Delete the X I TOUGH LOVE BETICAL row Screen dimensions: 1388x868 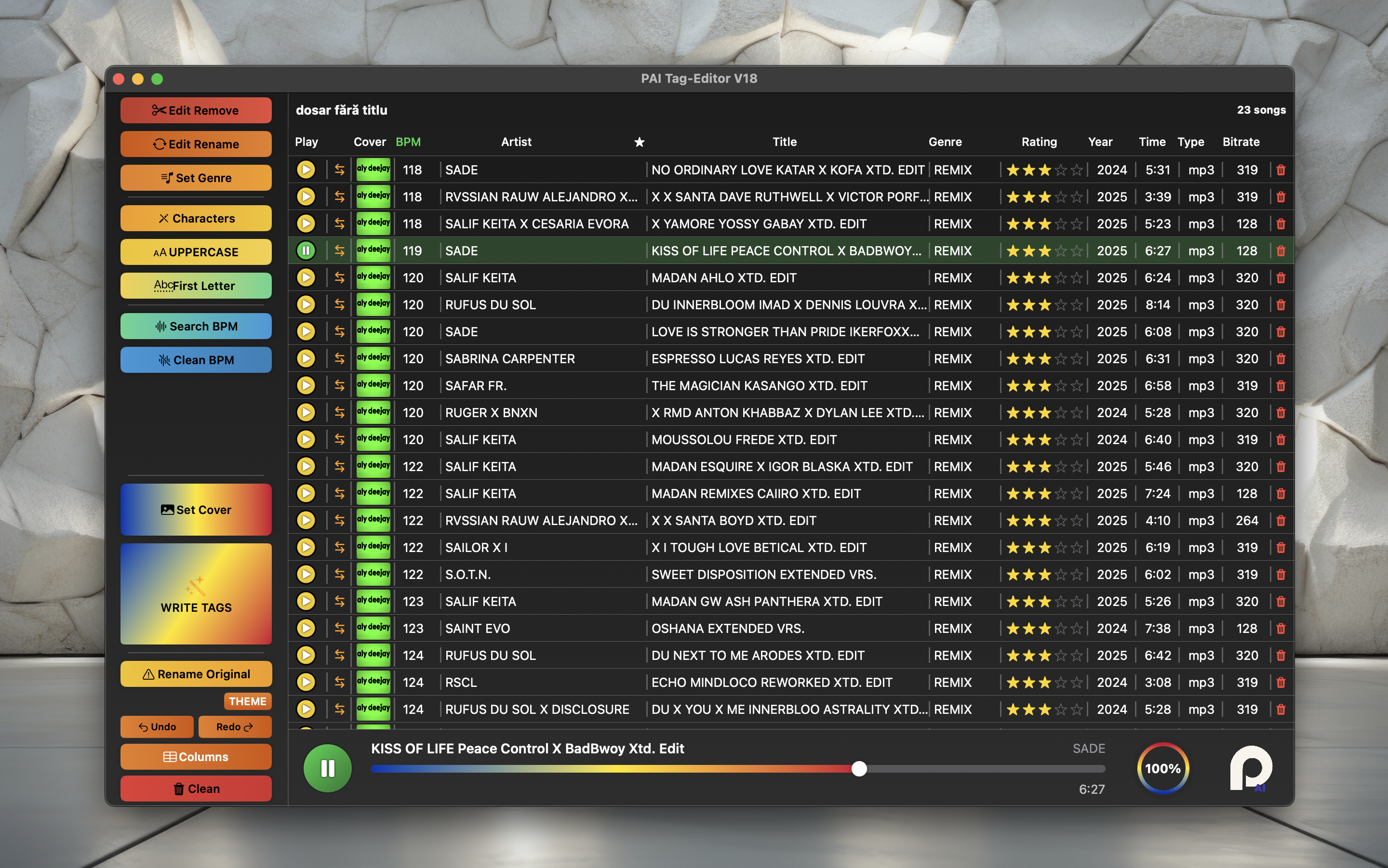click(1280, 547)
